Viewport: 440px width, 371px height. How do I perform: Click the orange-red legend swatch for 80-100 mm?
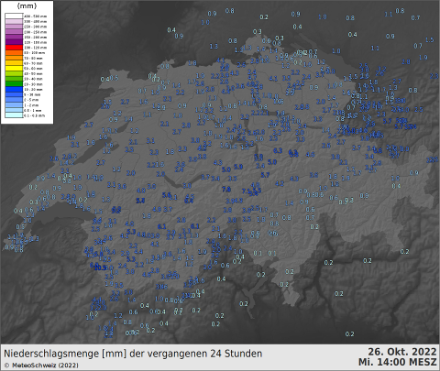pos(14,53)
